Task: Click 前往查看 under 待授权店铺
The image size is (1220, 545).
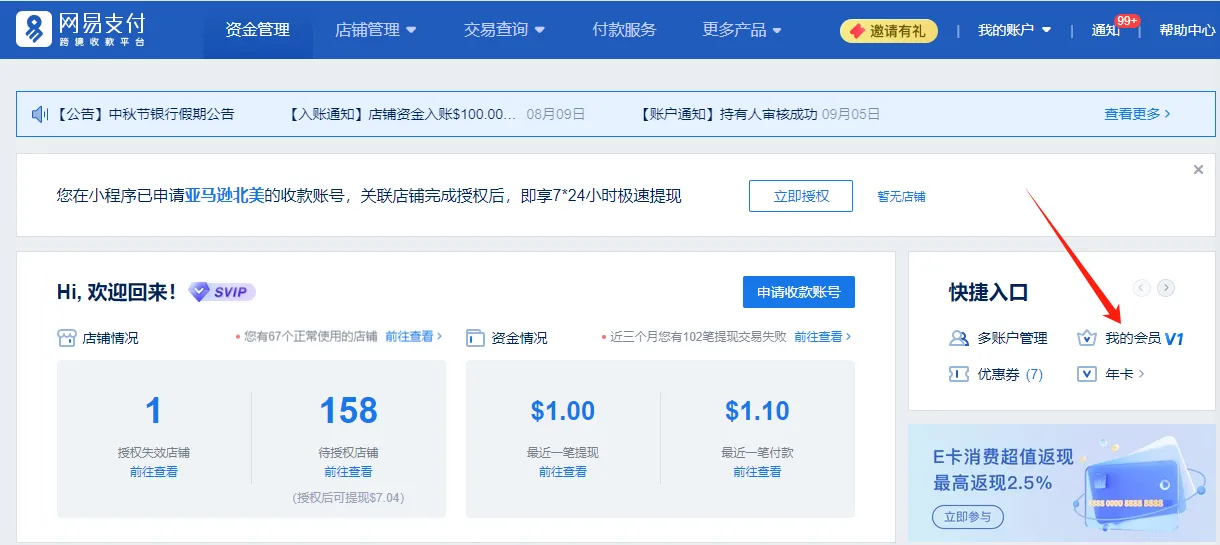Action: pyautogui.click(x=348, y=472)
